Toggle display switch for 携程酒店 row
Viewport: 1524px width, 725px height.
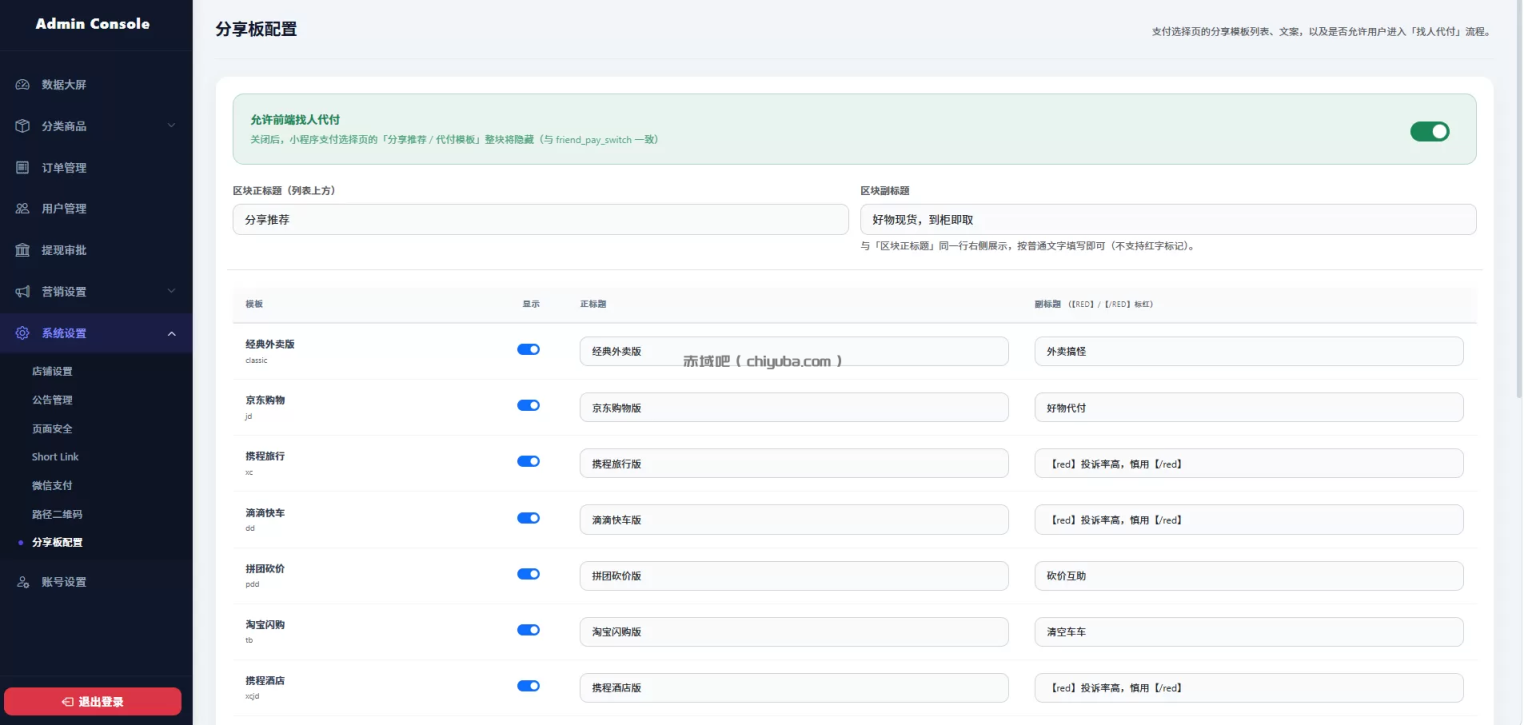click(528, 686)
